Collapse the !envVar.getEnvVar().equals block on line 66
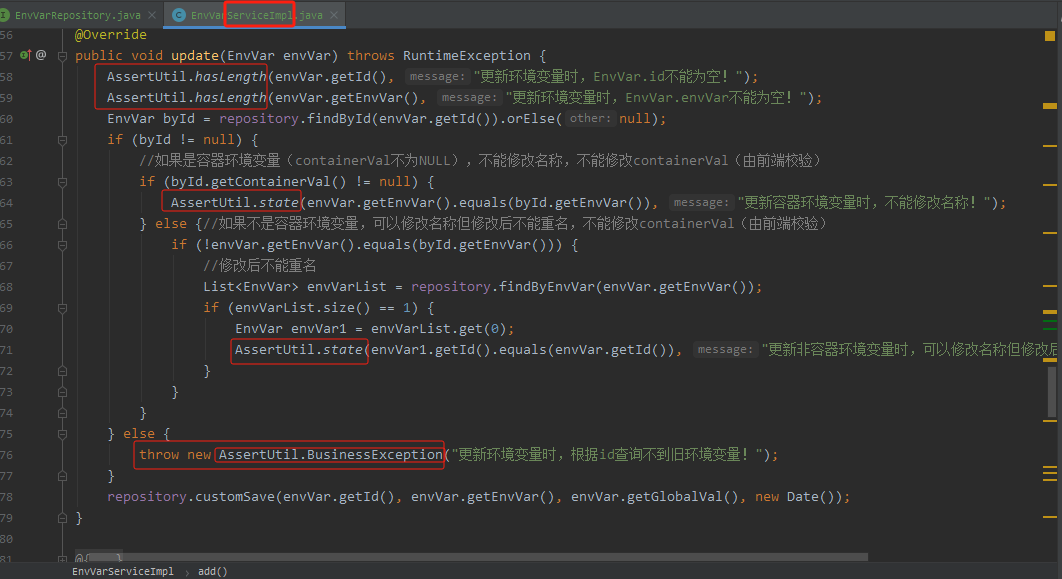 62,245
